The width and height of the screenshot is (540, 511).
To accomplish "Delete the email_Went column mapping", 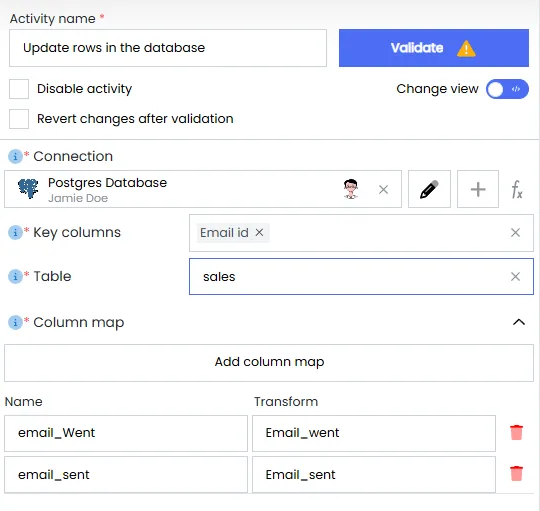I will pos(516,432).
